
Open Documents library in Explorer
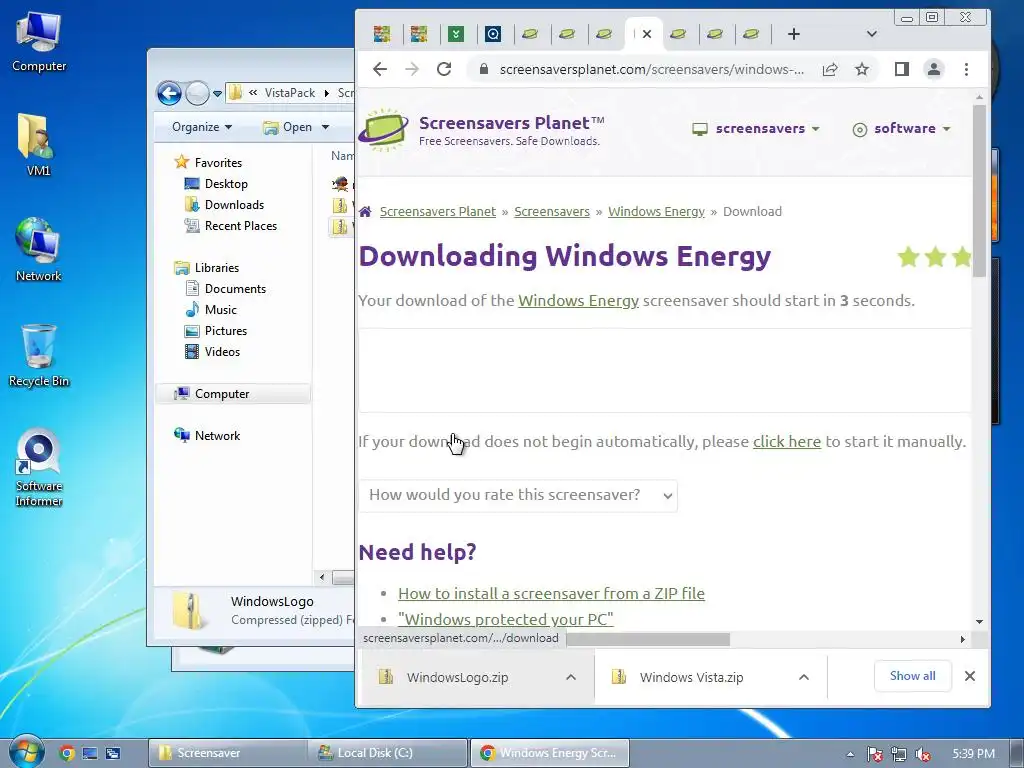[x=235, y=289]
